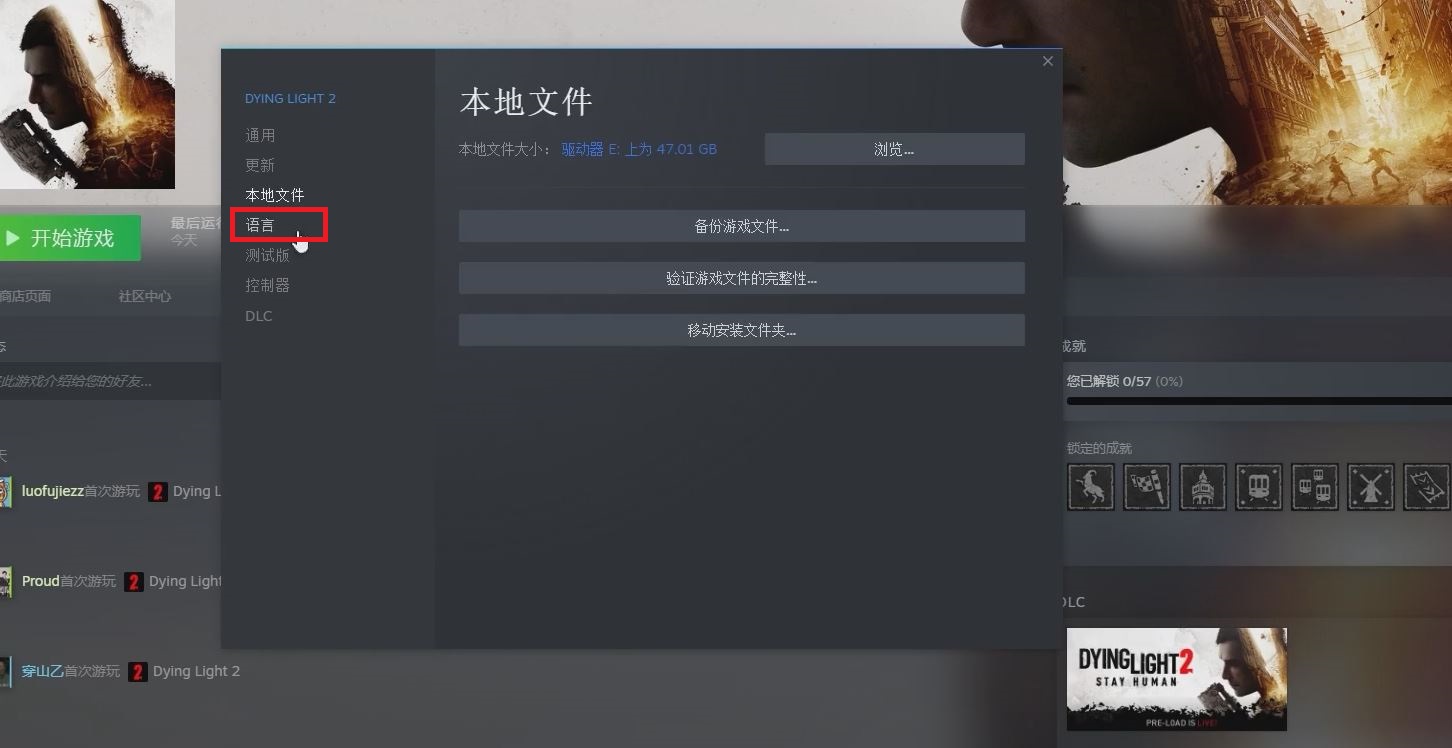Click the Dying Light 2 icon beside 穿山乙
This screenshot has height=748, width=1452.
coord(138,672)
